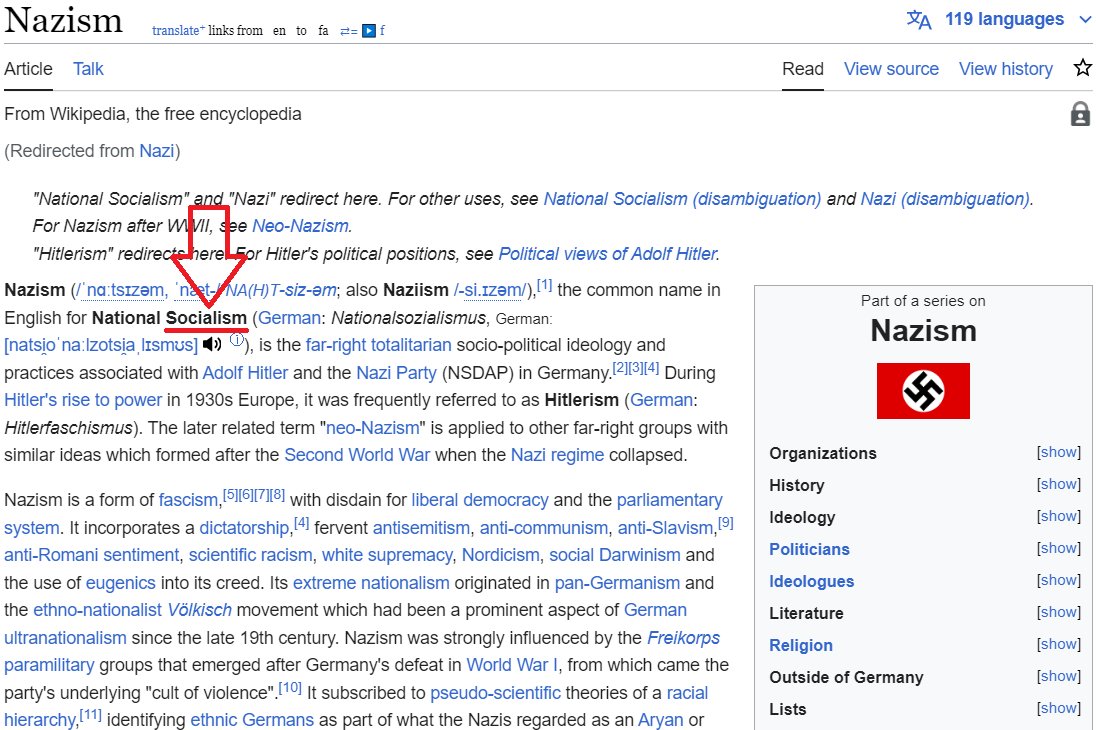1096x730 pixels.
Task: Open the anti-Slavism link
Action: tap(665, 528)
